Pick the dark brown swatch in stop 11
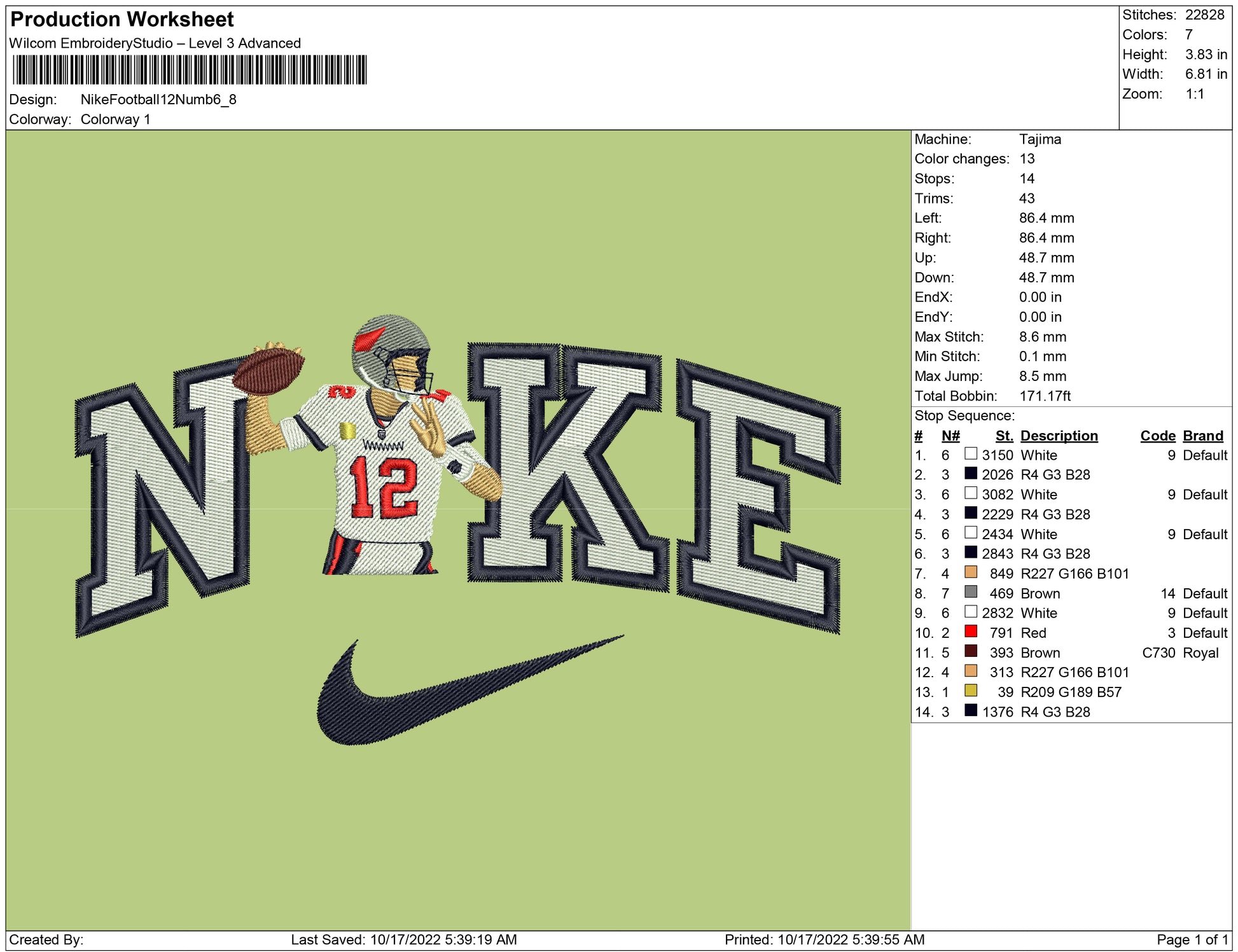Viewport: 1238px width, 952px height. pyautogui.click(x=970, y=651)
